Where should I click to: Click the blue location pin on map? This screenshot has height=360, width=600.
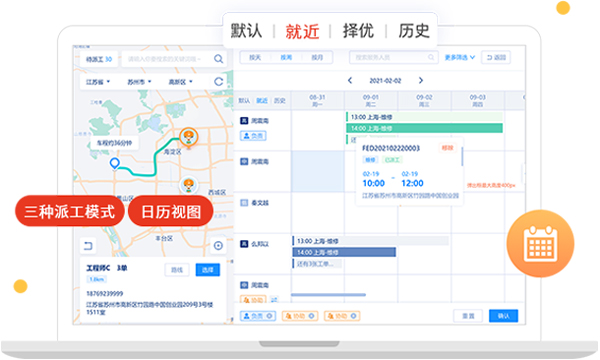point(114,164)
